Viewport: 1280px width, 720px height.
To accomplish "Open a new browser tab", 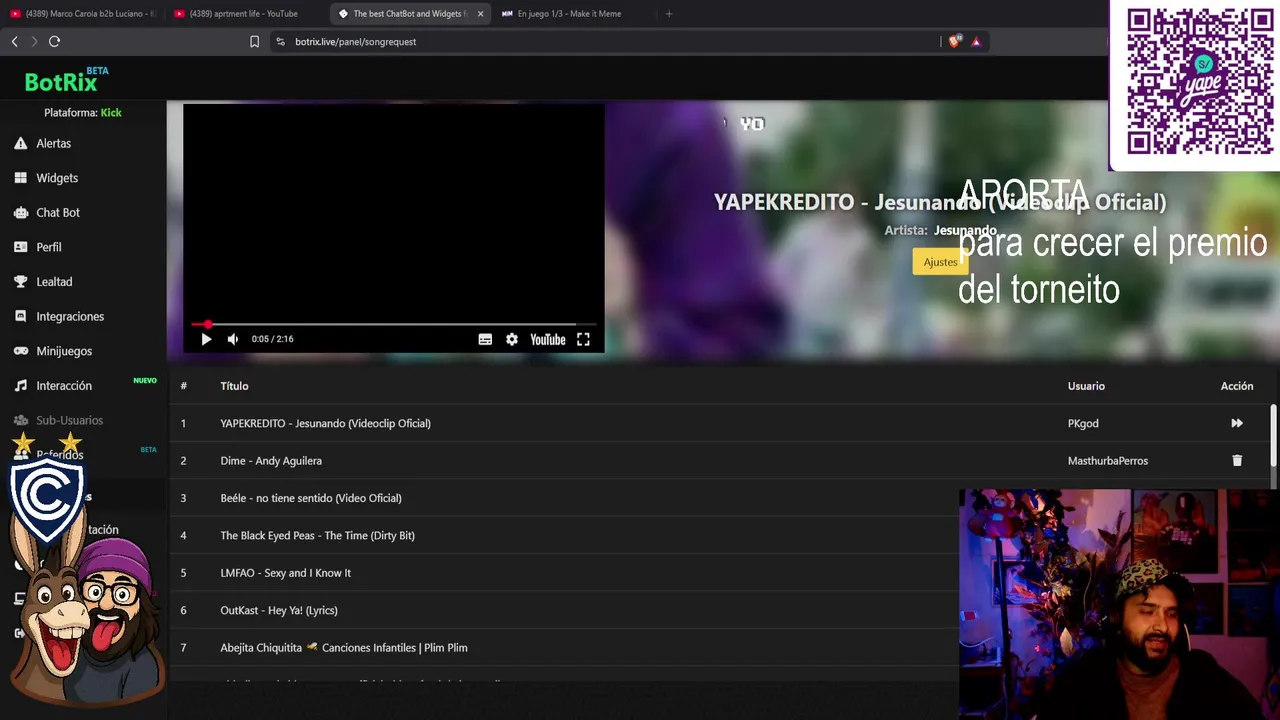I will [x=669, y=14].
